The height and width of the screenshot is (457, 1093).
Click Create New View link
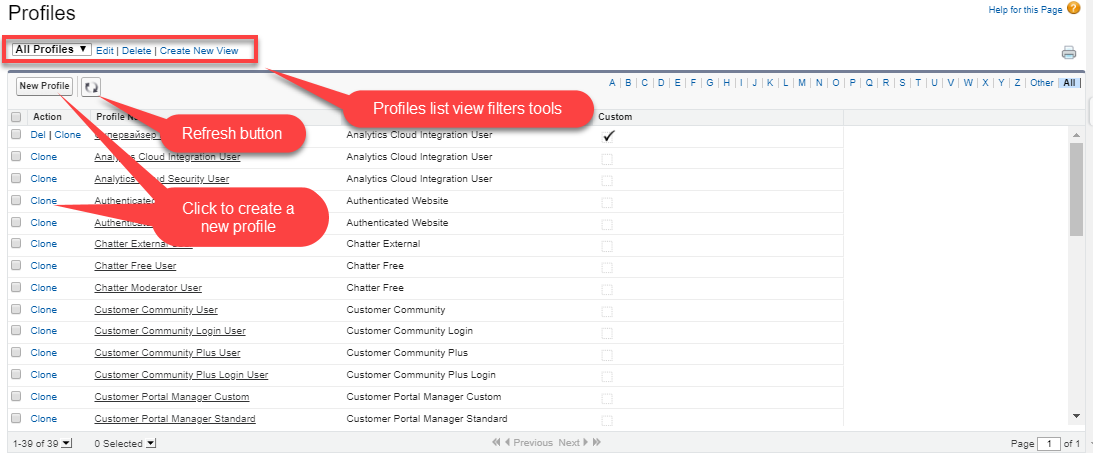[199, 50]
